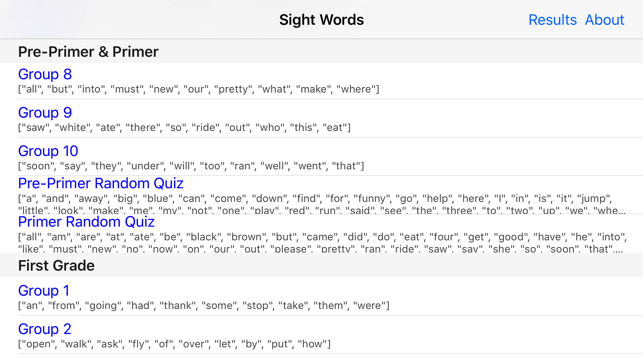
Task: Tap word list starting with "an", "from"
Action: (203, 305)
